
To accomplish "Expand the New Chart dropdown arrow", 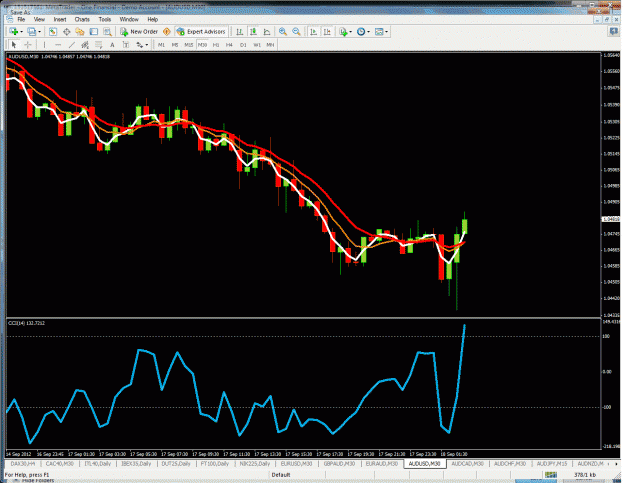I will (x=22, y=32).
